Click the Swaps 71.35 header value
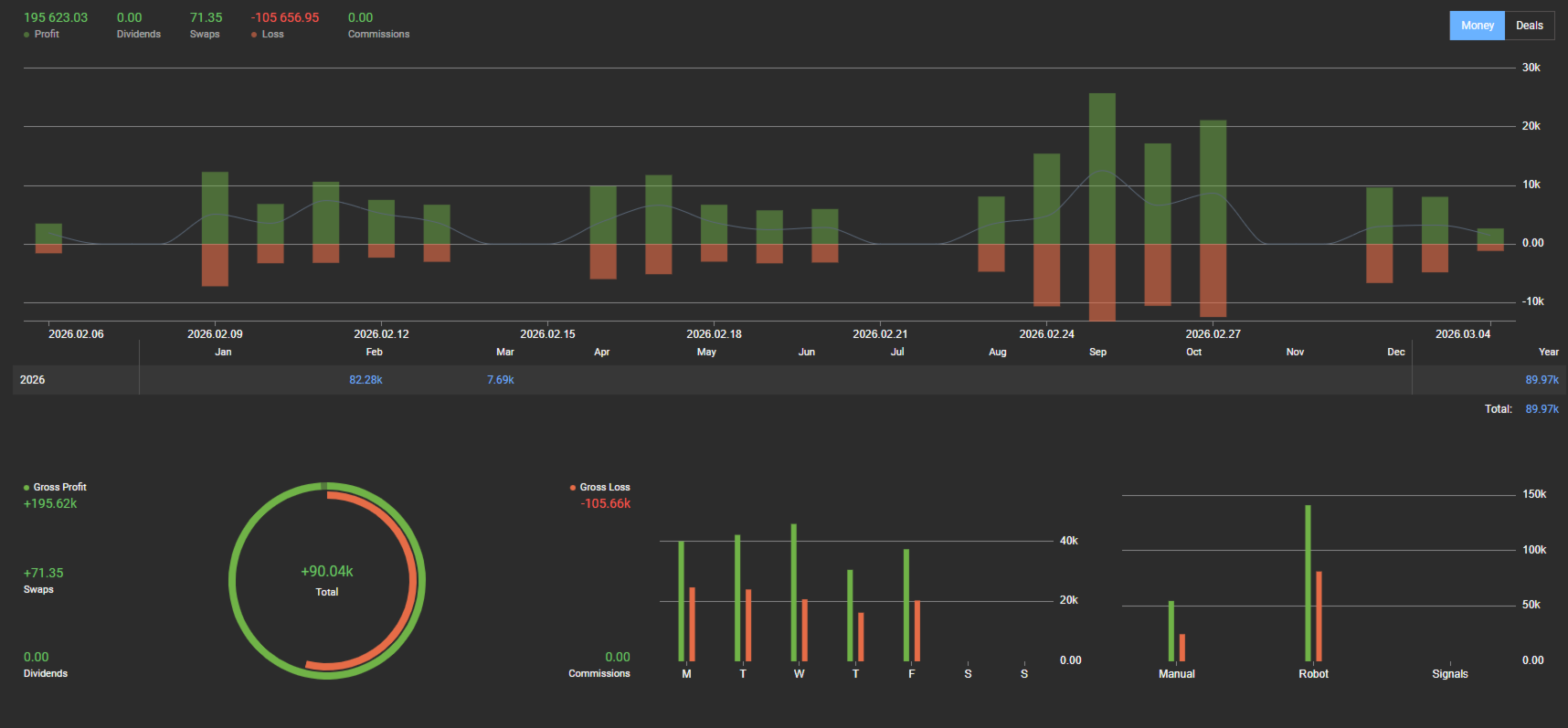 [206, 17]
